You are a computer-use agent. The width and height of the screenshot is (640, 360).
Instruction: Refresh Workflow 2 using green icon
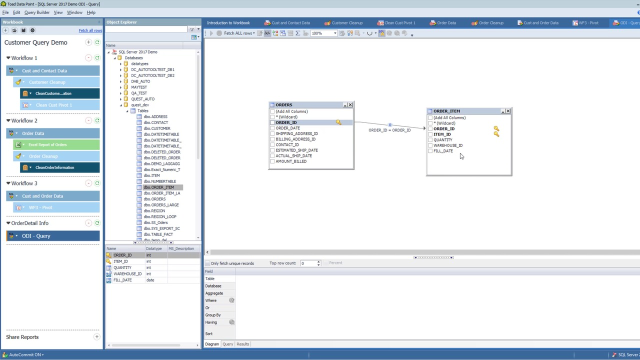[97, 120]
